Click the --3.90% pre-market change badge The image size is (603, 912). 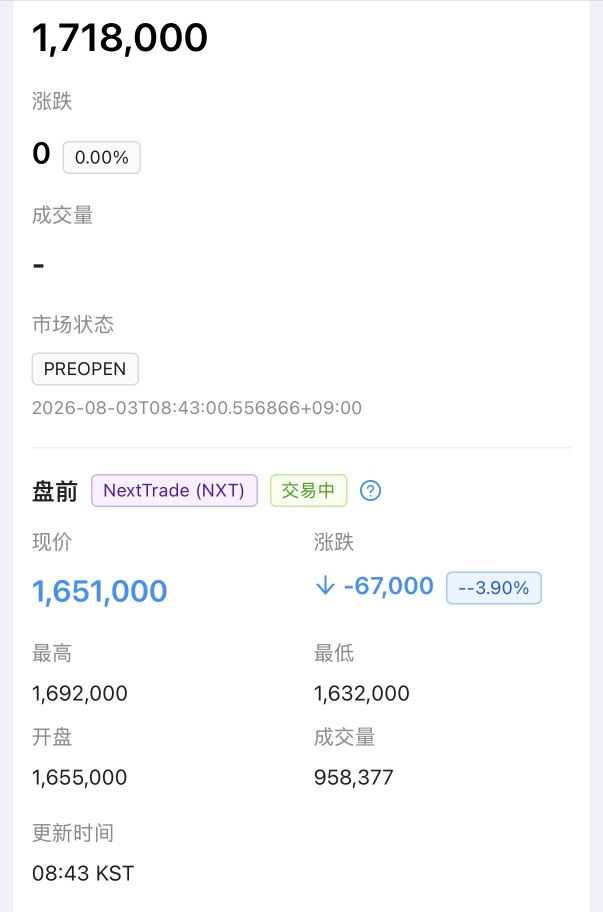click(494, 587)
